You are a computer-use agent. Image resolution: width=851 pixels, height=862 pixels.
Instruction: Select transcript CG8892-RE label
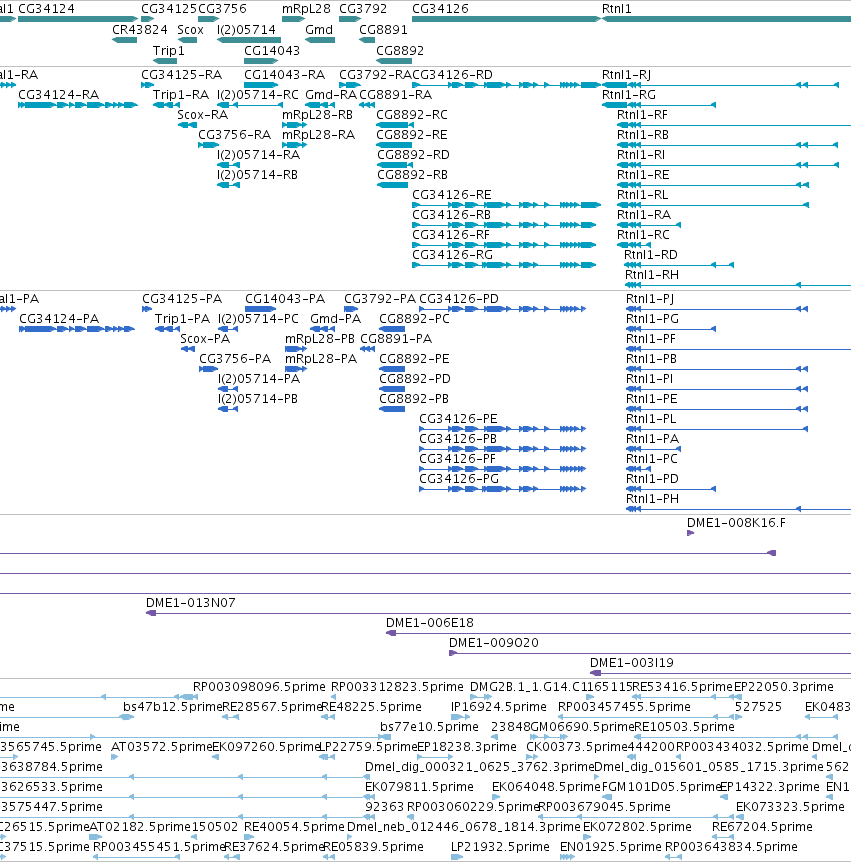click(412, 135)
